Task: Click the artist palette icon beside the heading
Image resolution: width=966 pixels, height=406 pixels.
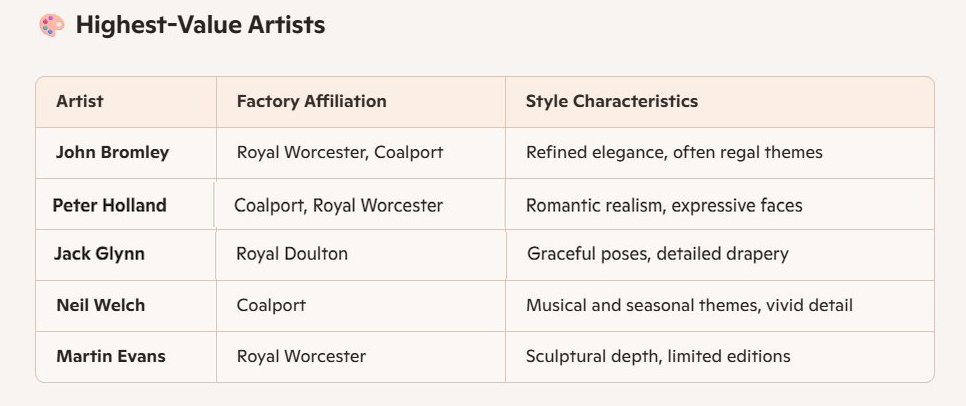Action: coord(52,26)
